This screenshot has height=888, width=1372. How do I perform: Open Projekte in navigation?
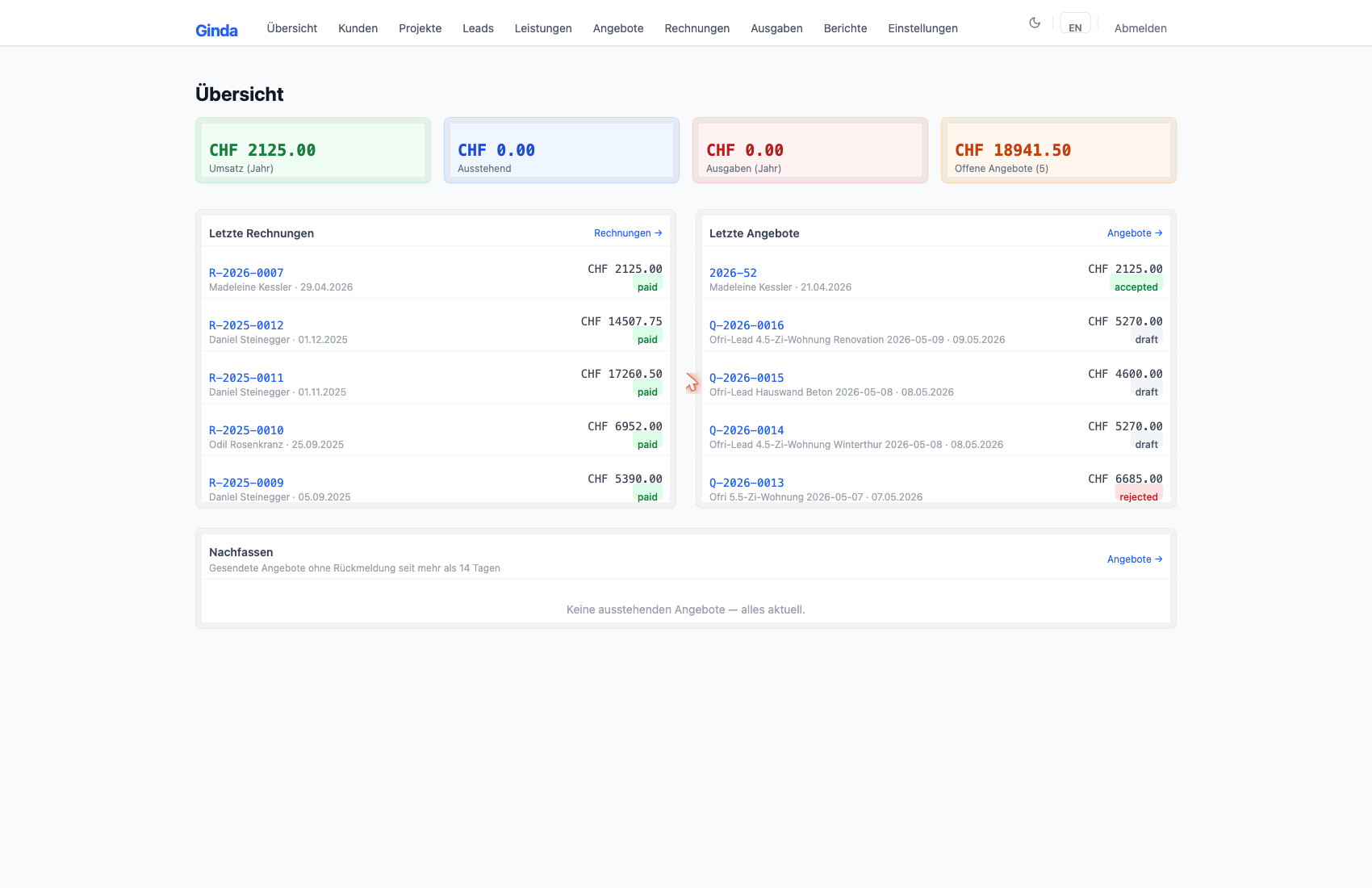(x=420, y=28)
